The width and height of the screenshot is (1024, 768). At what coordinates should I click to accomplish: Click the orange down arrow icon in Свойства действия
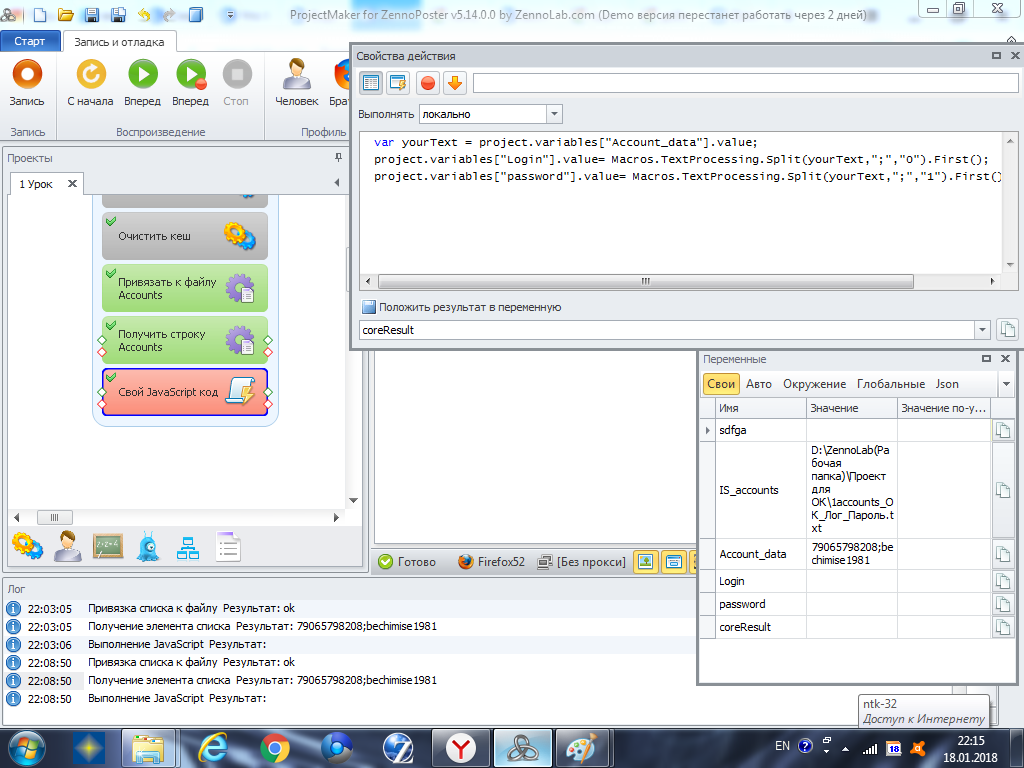[455, 83]
